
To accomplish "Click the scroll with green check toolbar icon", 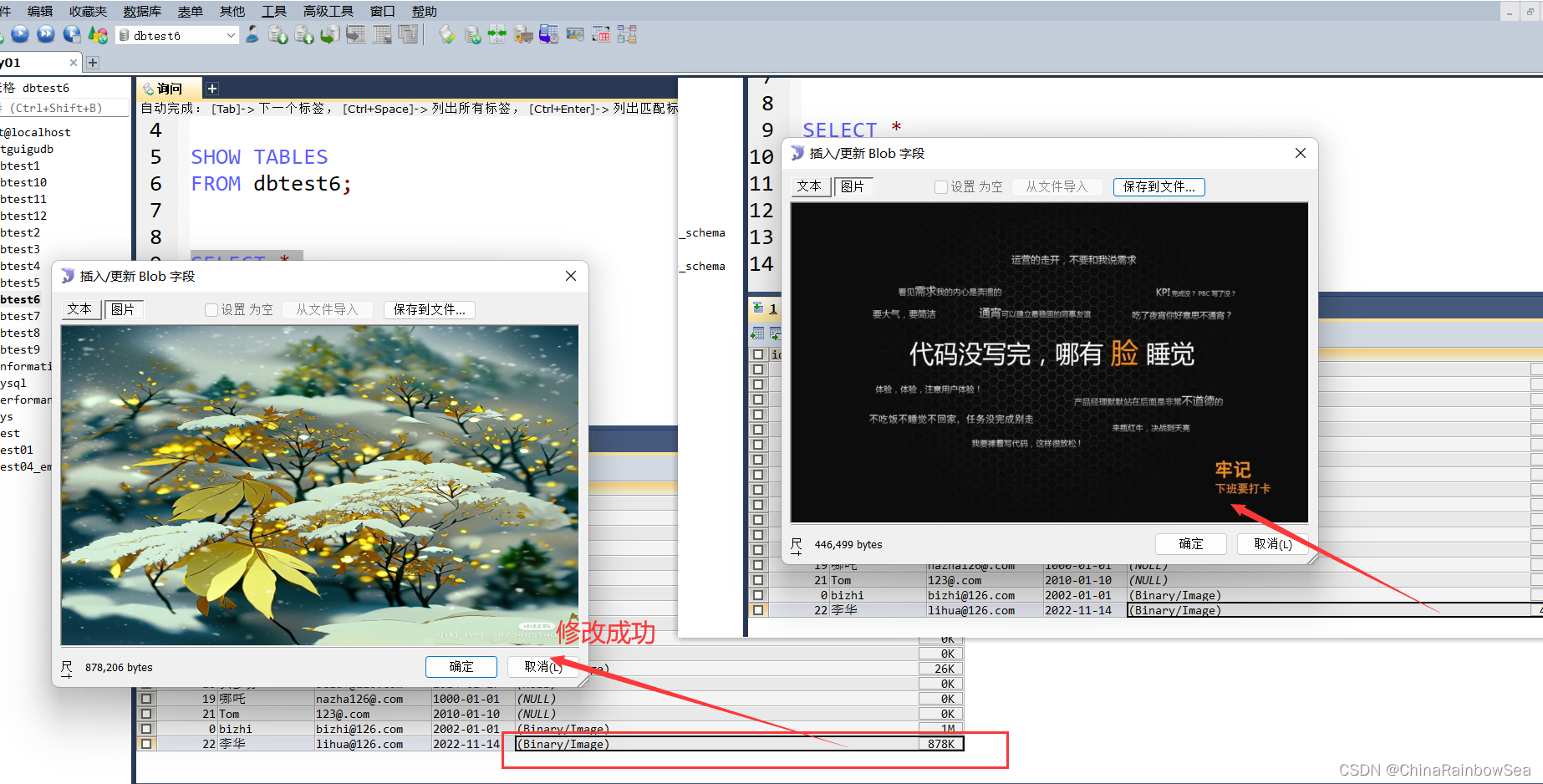I will 446,34.
